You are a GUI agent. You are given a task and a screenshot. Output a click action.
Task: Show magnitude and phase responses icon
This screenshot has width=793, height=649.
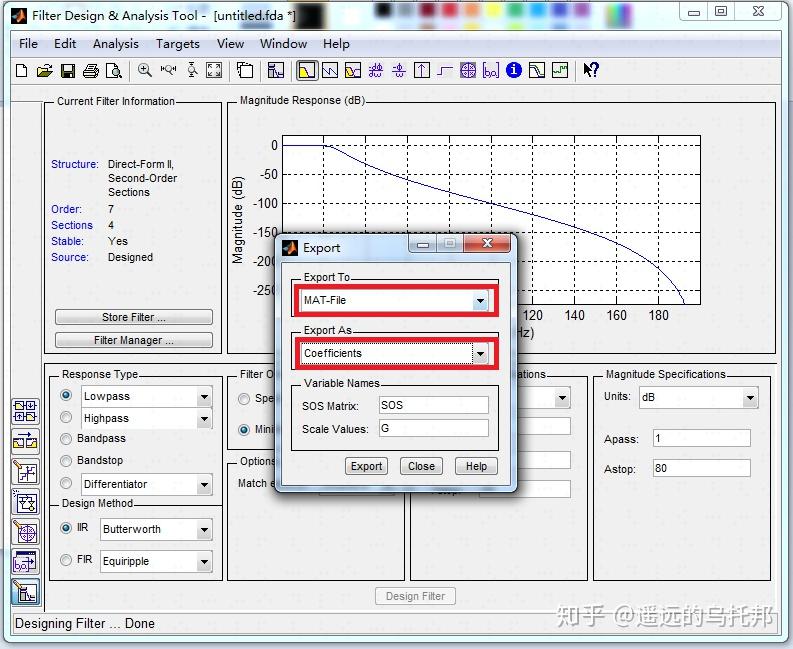[x=353, y=70]
